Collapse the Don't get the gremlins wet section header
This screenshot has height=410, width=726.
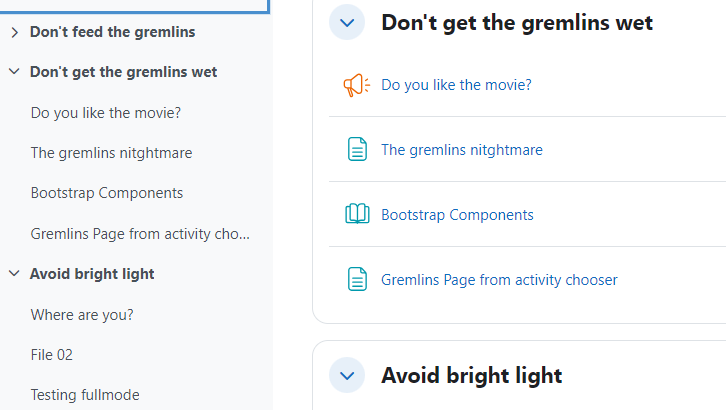(x=347, y=22)
